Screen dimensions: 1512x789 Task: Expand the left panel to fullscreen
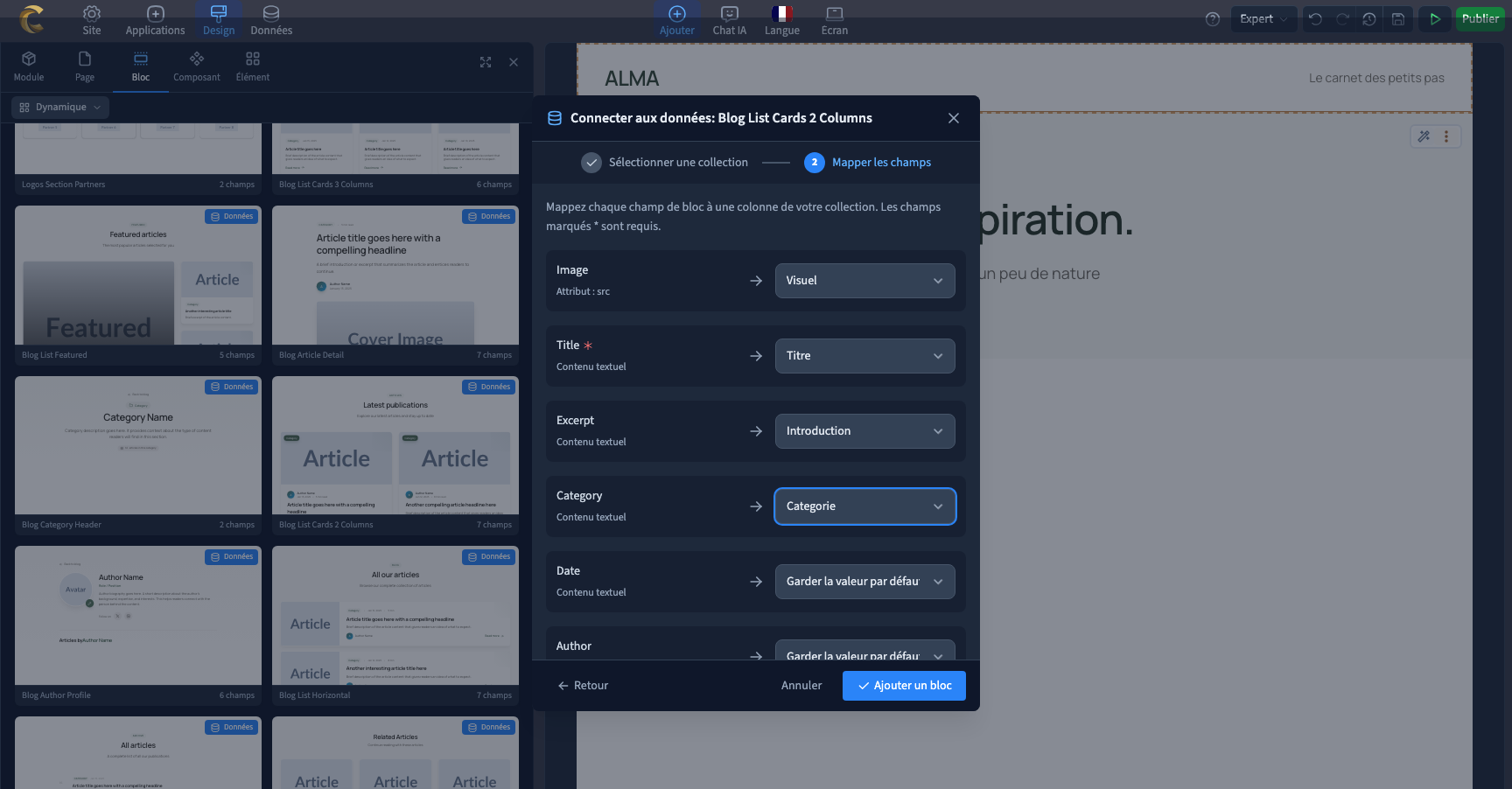(x=486, y=62)
